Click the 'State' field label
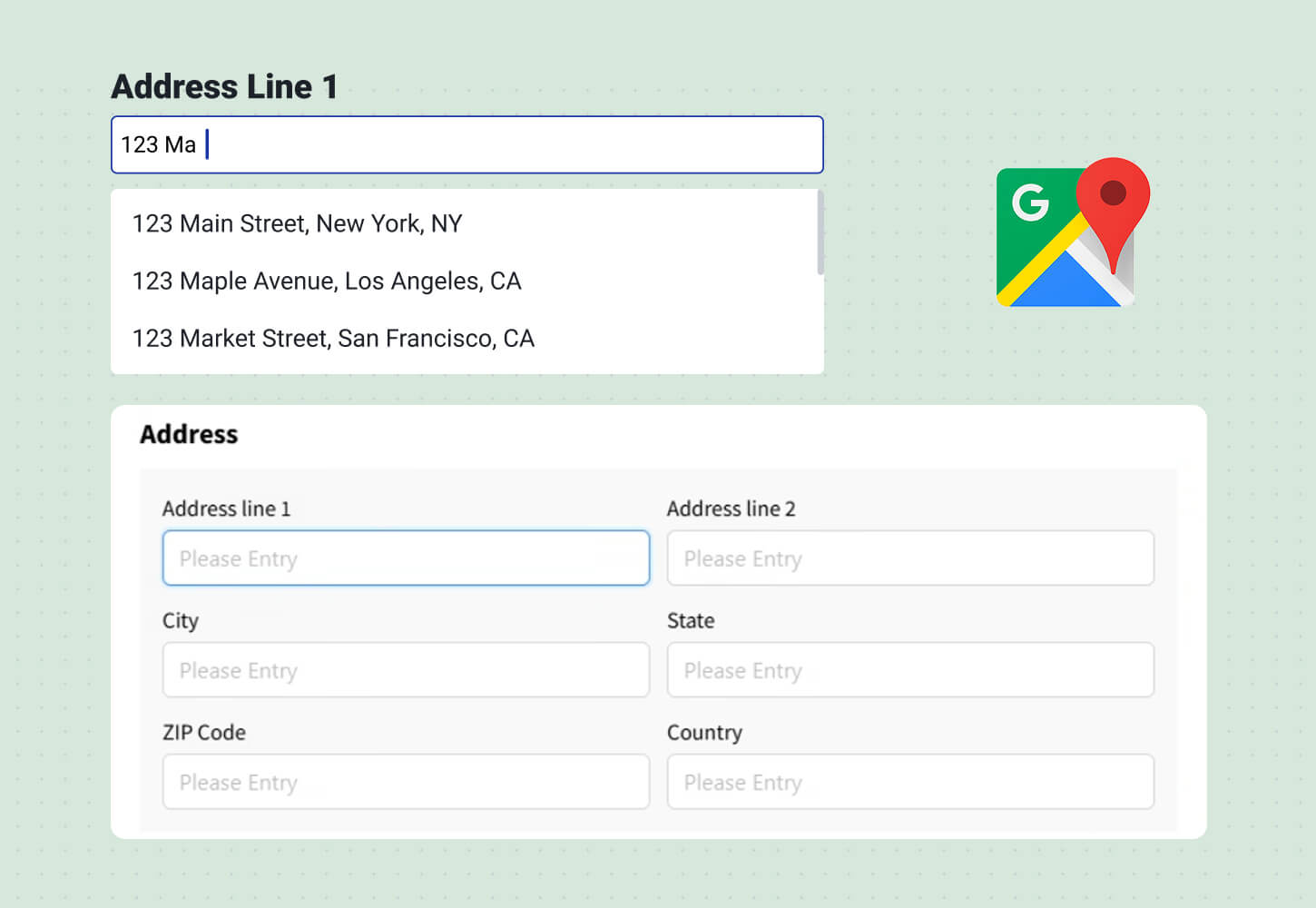This screenshot has height=908, width=1316. (691, 621)
